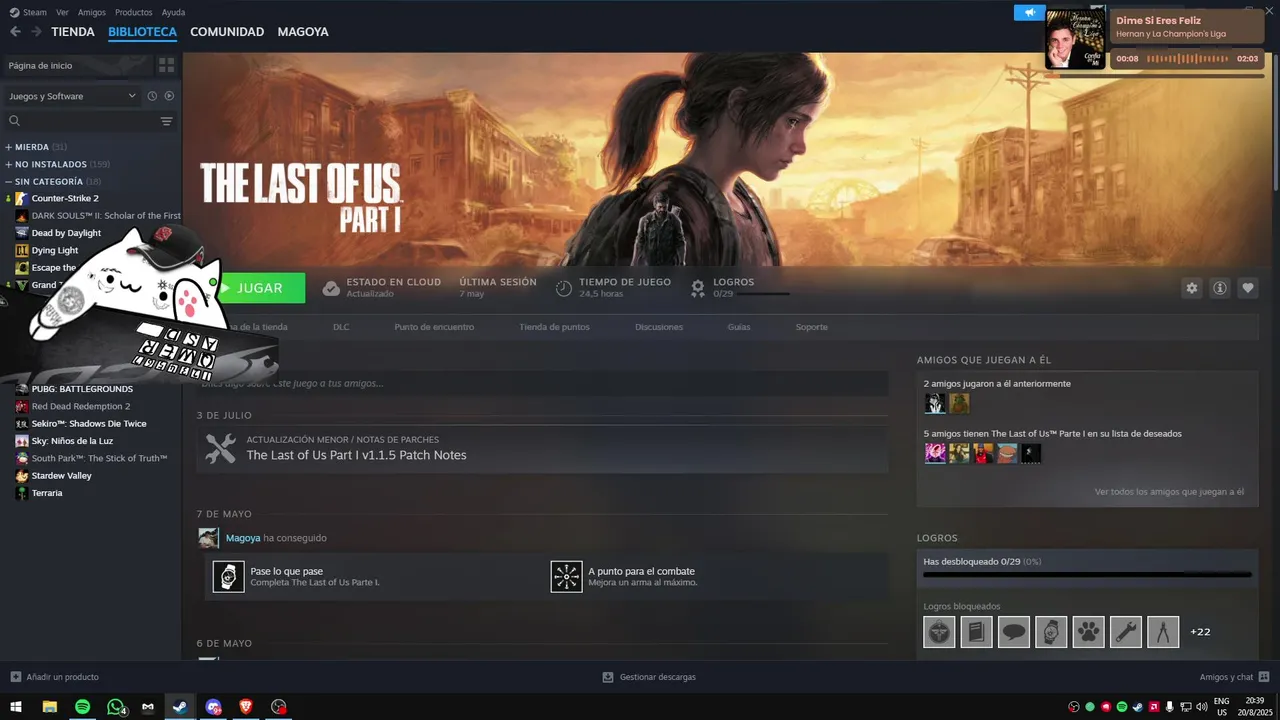
Task: Go to TIENDA tab
Action: click(x=73, y=32)
